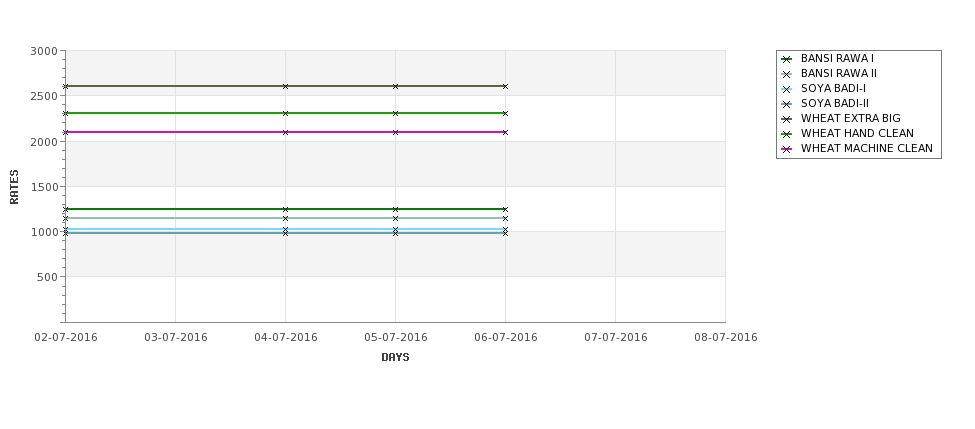Screen dimensions: 975x429
Task: Click BANSI RAWA II data point on 06-07-2016
Action: click(x=506, y=218)
